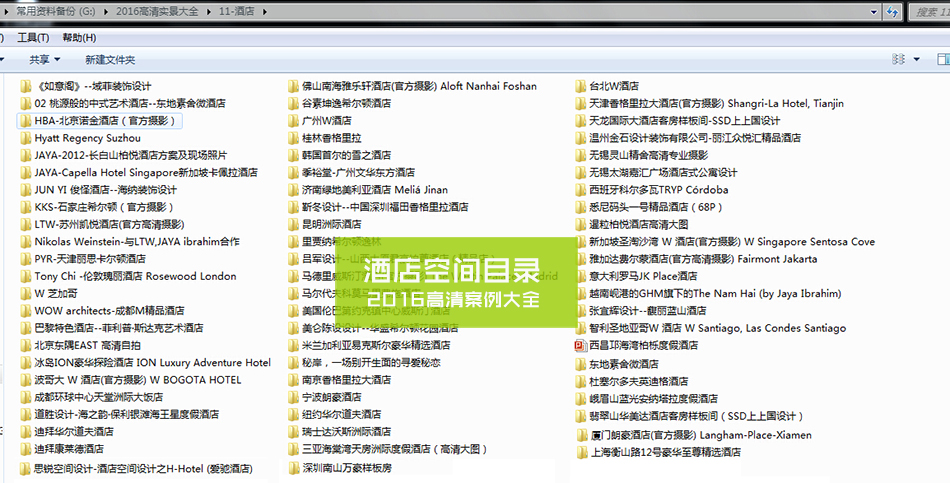Select folder icon beside Hyatt Regency Suzhou
This screenshot has width=950, height=483.
tap(25, 138)
